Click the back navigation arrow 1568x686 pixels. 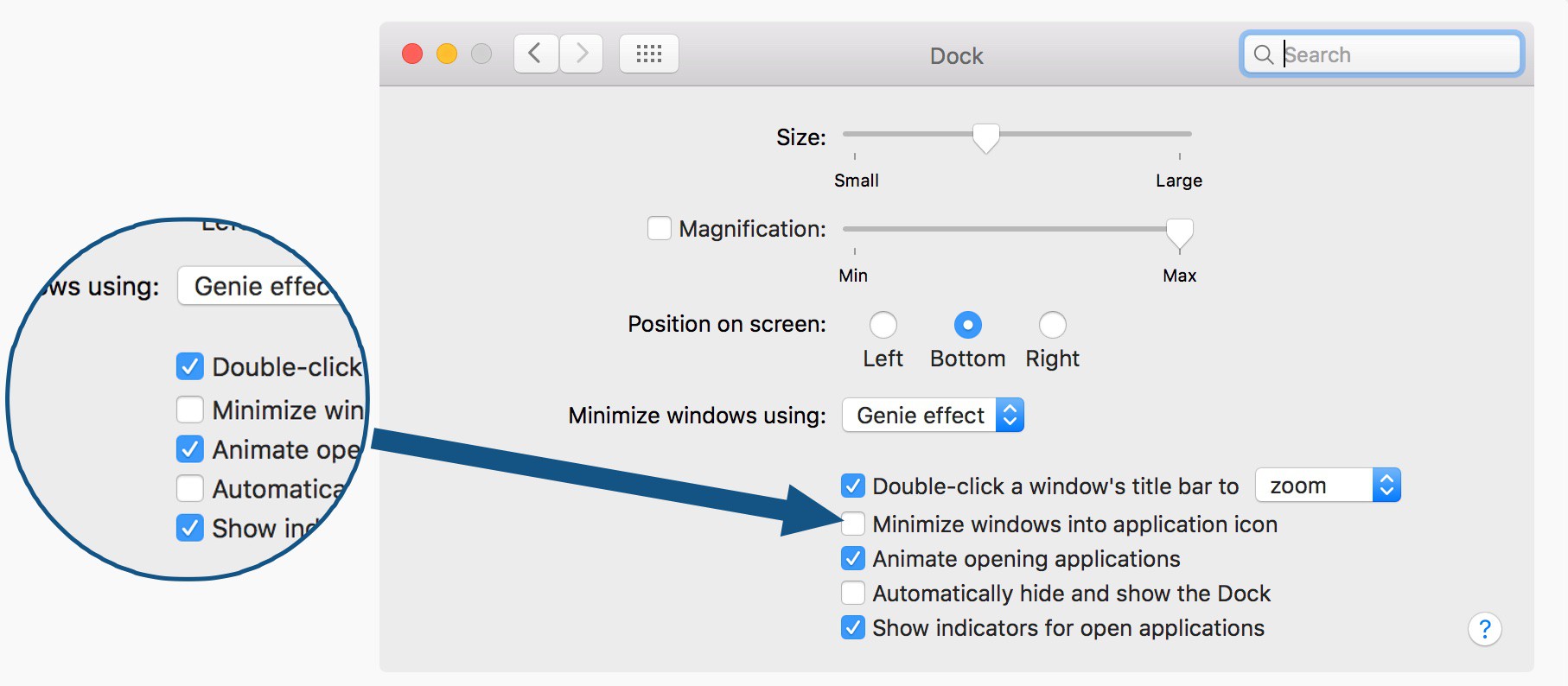(535, 53)
